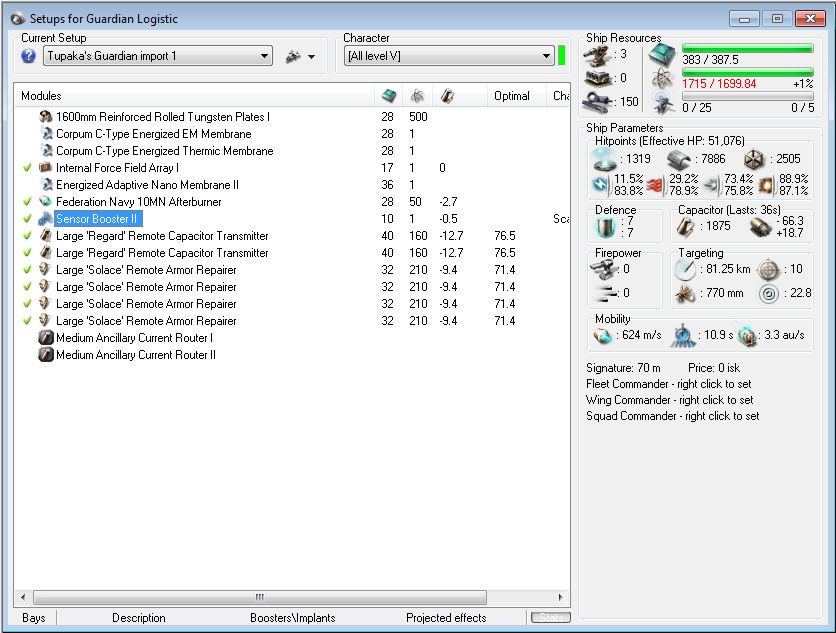The image size is (836, 633).
Task: Click the Modules column header
Action: click(41, 96)
